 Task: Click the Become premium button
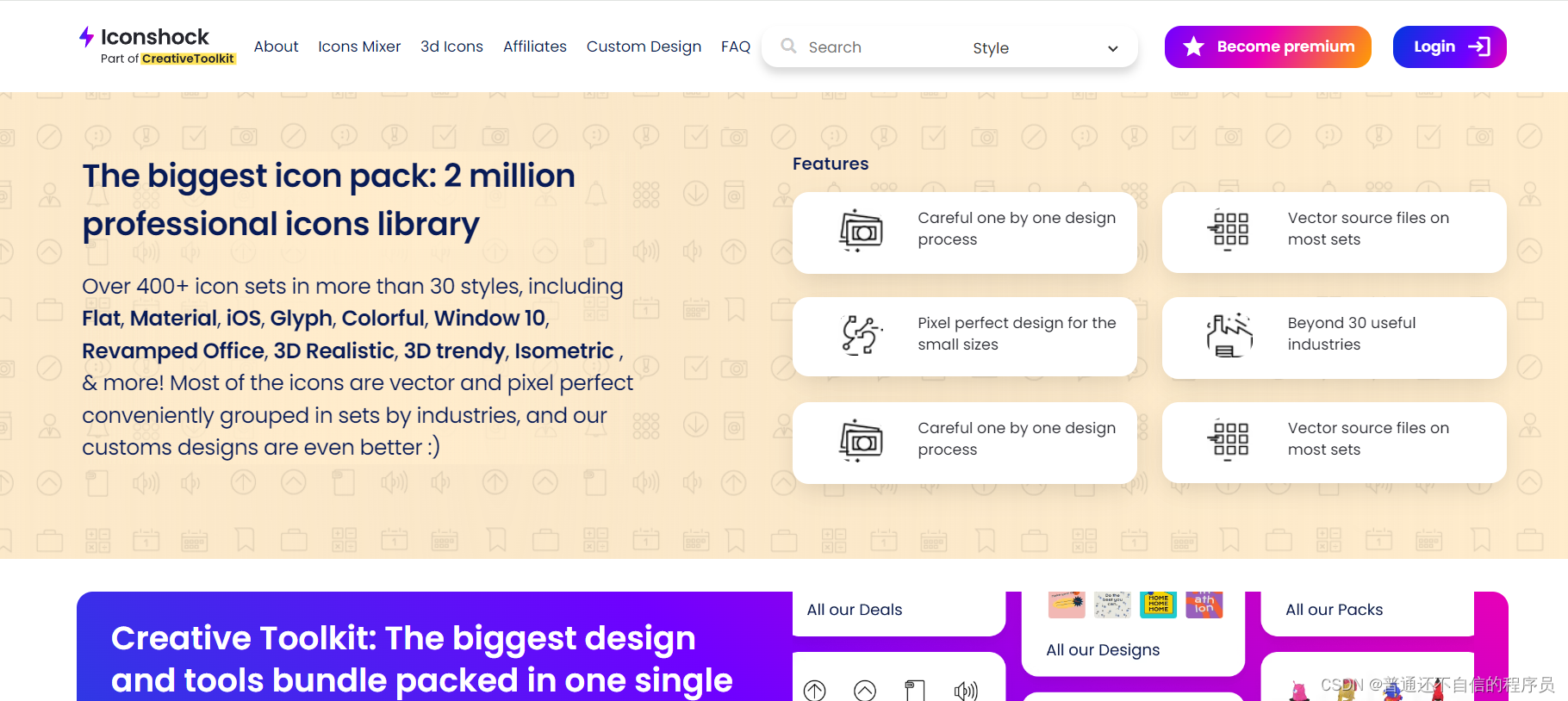[1267, 47]
